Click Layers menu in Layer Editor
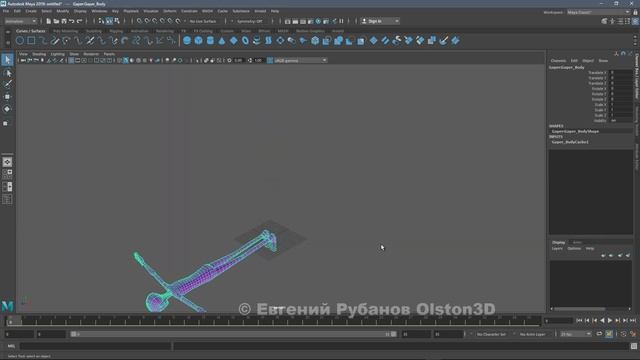 (x=557, y=249)
